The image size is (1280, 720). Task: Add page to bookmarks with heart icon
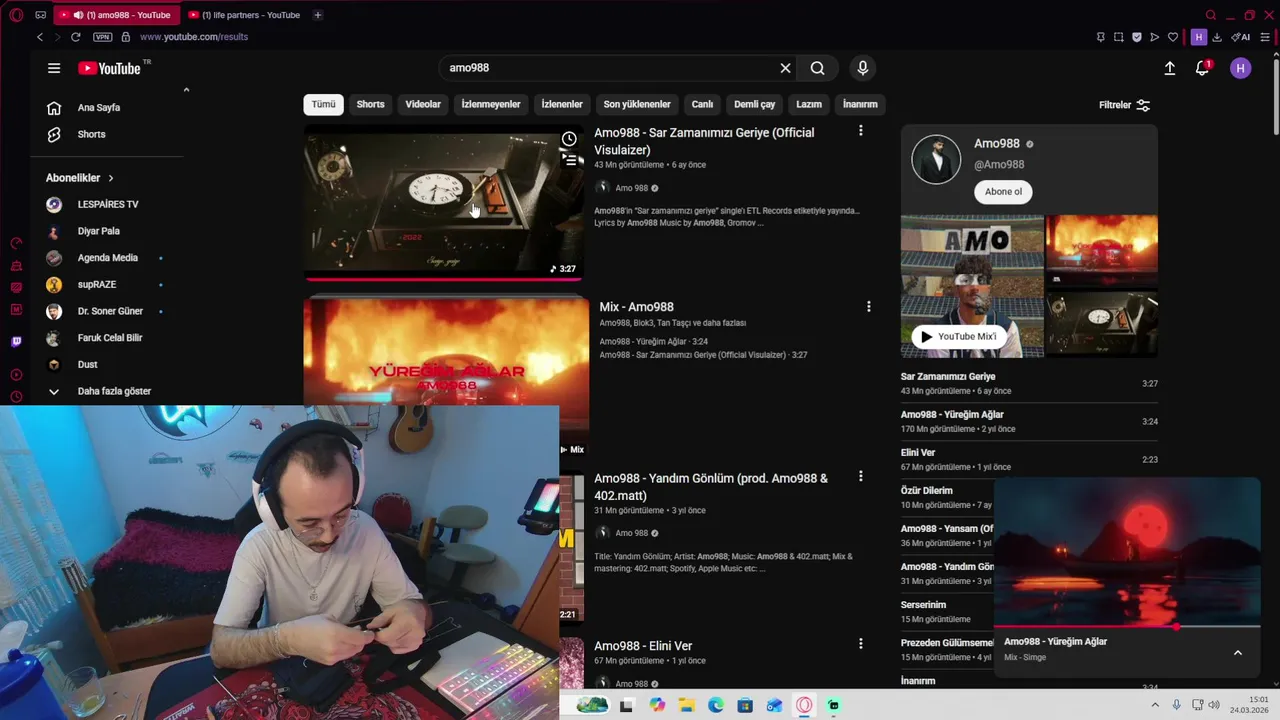[x=1173, y=37]
